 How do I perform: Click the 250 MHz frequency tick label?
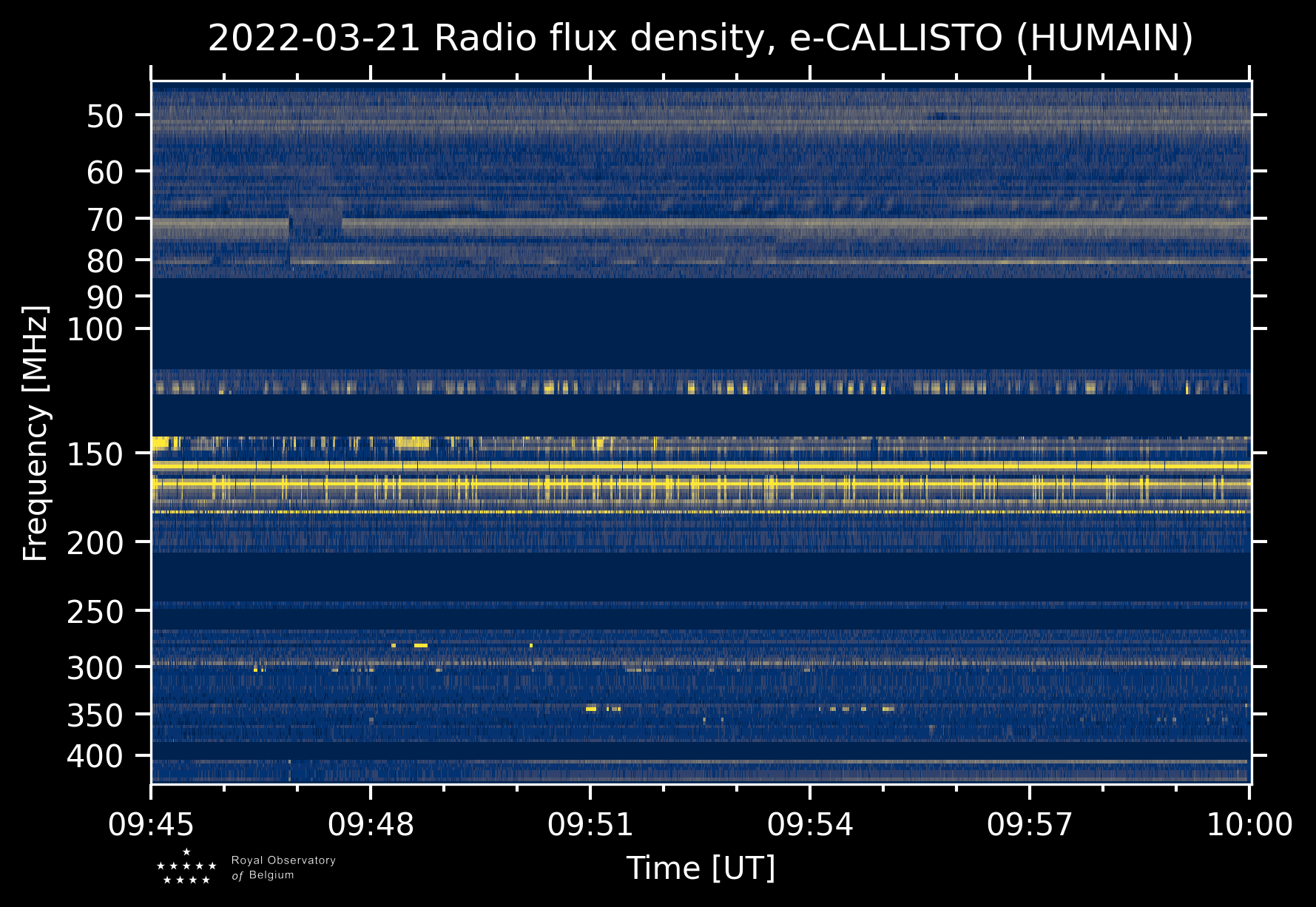pos(95,612)
